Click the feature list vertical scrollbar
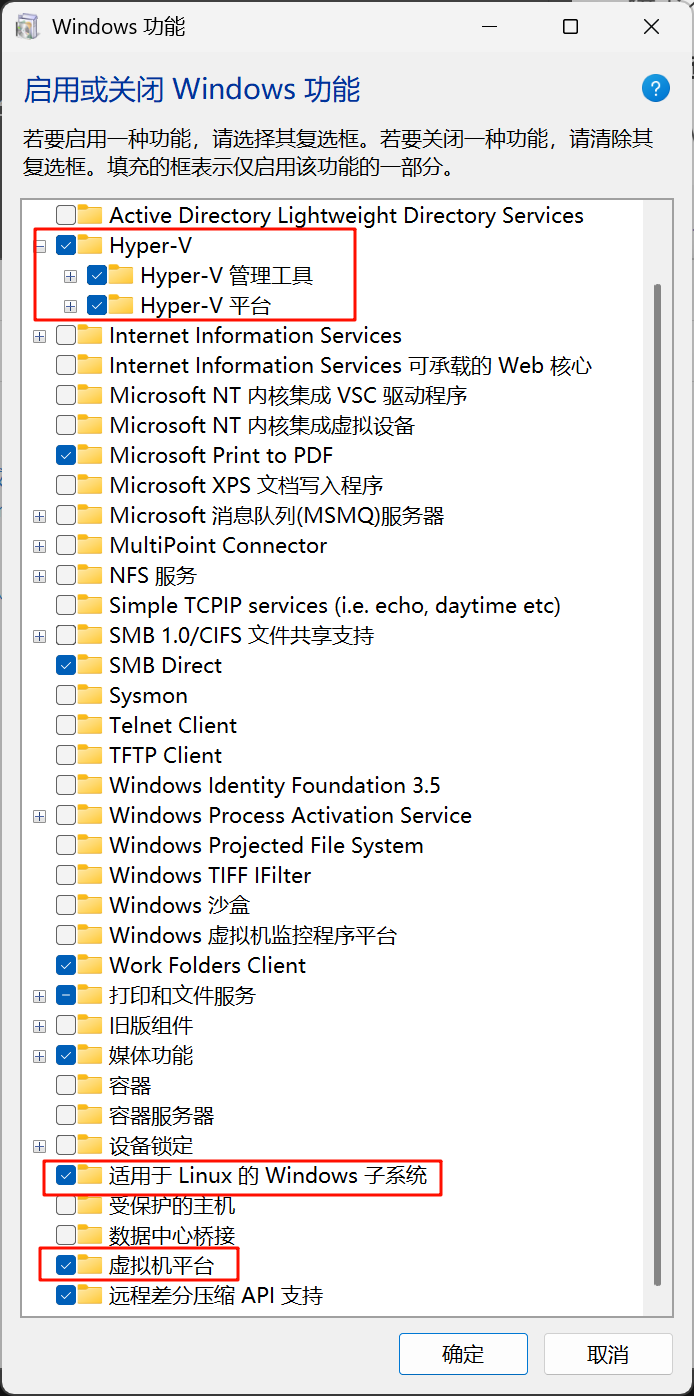 [657, 784]
